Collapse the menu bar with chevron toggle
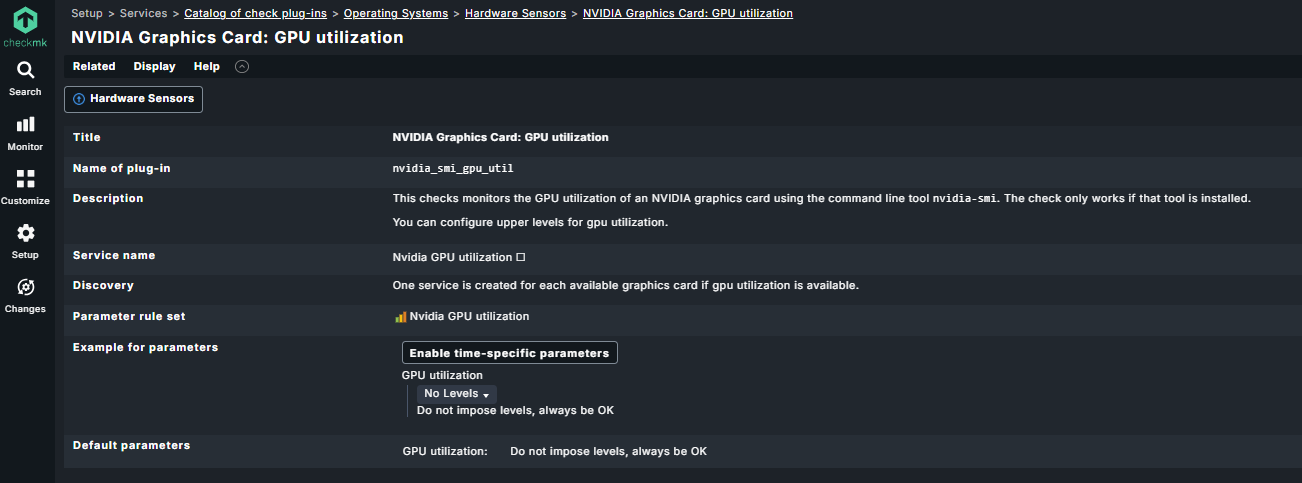 point(241,67)
